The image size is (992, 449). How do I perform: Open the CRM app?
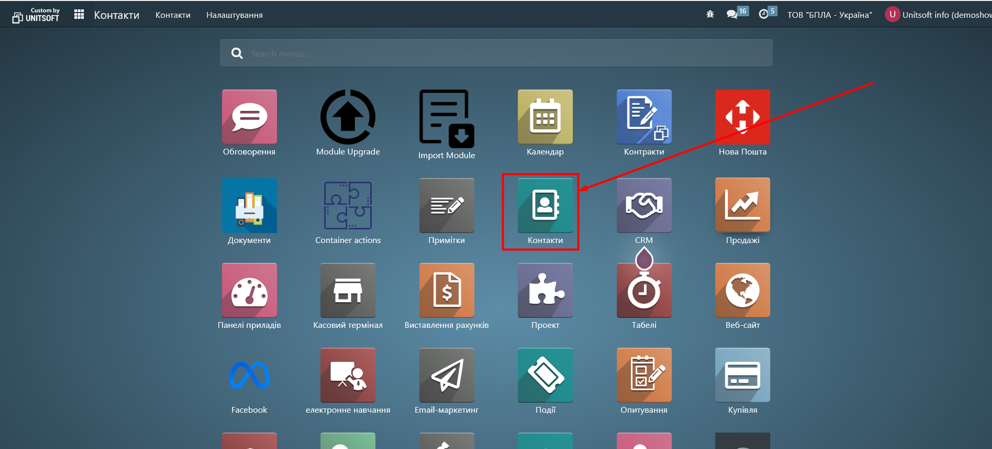coord(644,206)
